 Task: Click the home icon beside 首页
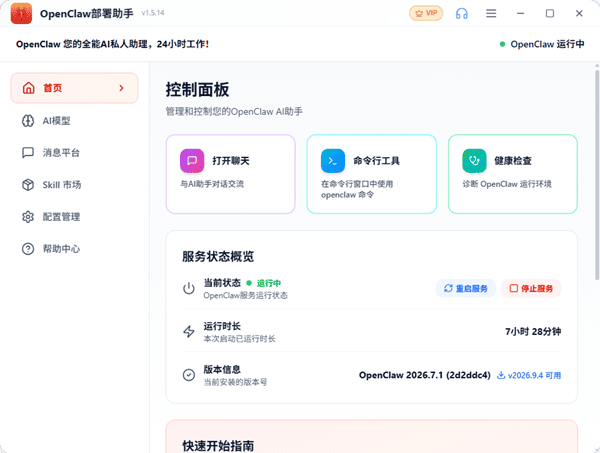(x=28, y=88)
